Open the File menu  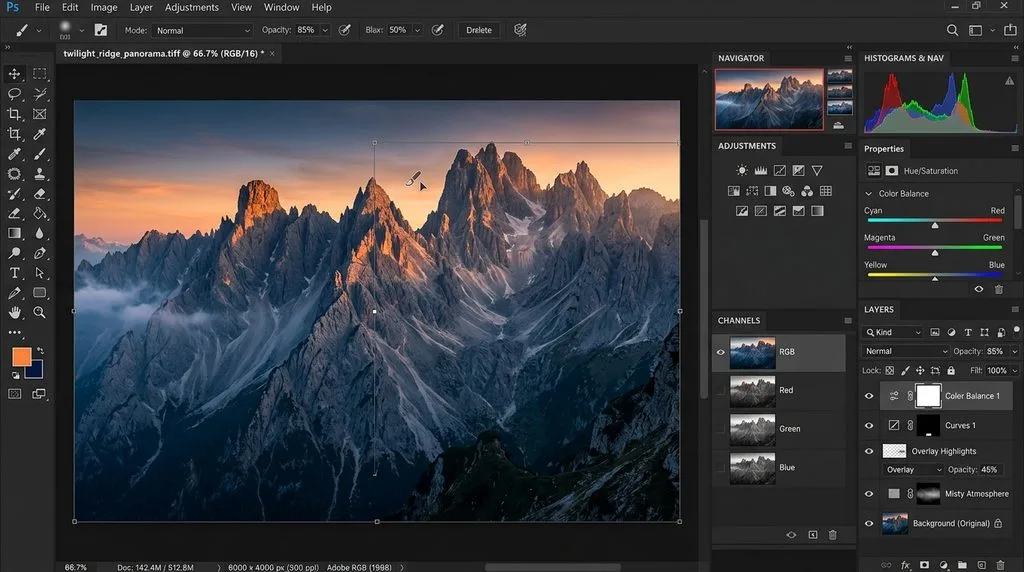click(42, 7)
